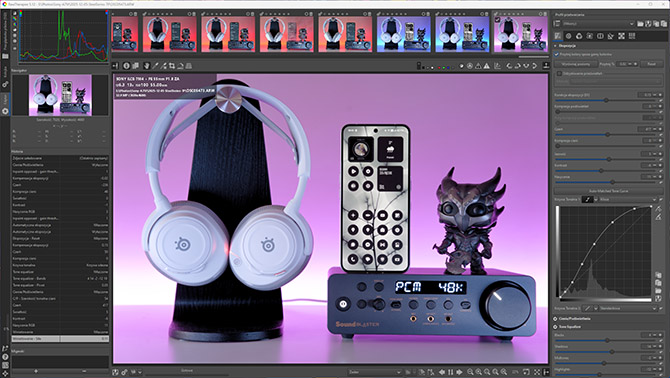The image size is (670, 378).
Task: Select the checked purple filmstrip thumbnail
Action: pyautogui.click(x=520, y=33)
